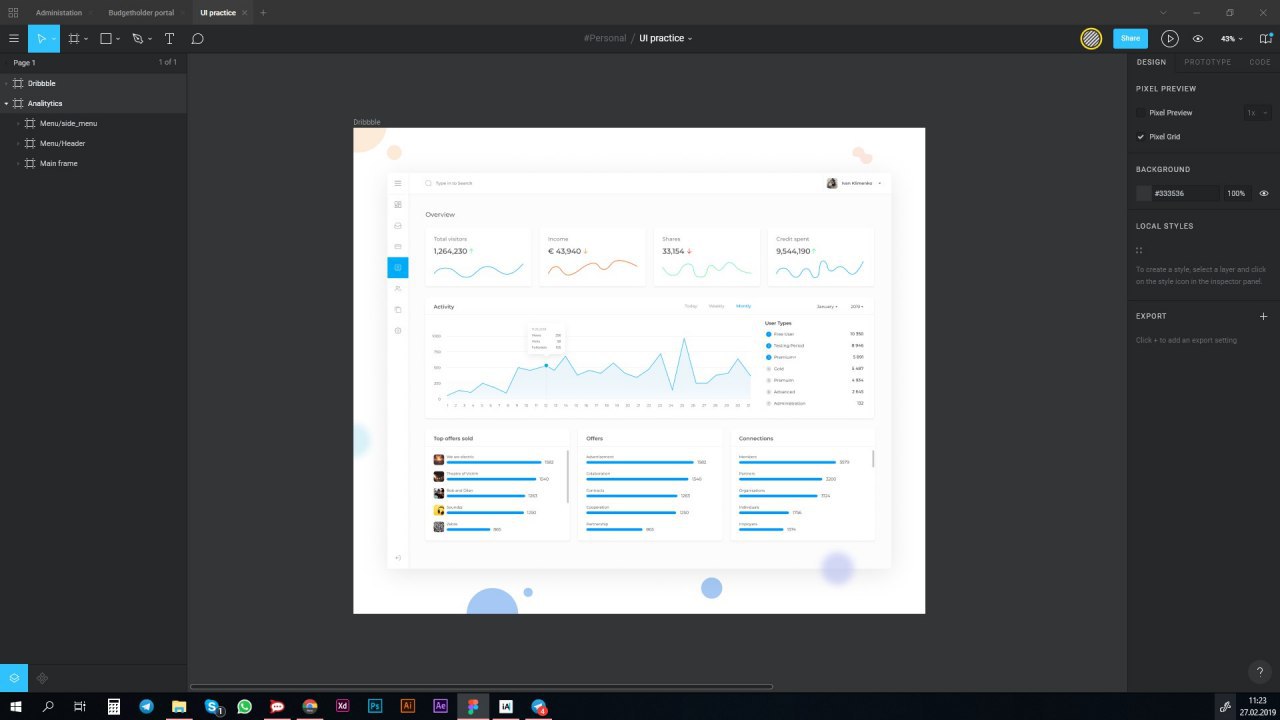Click the user avatar in toolbar

[1091, 38]
